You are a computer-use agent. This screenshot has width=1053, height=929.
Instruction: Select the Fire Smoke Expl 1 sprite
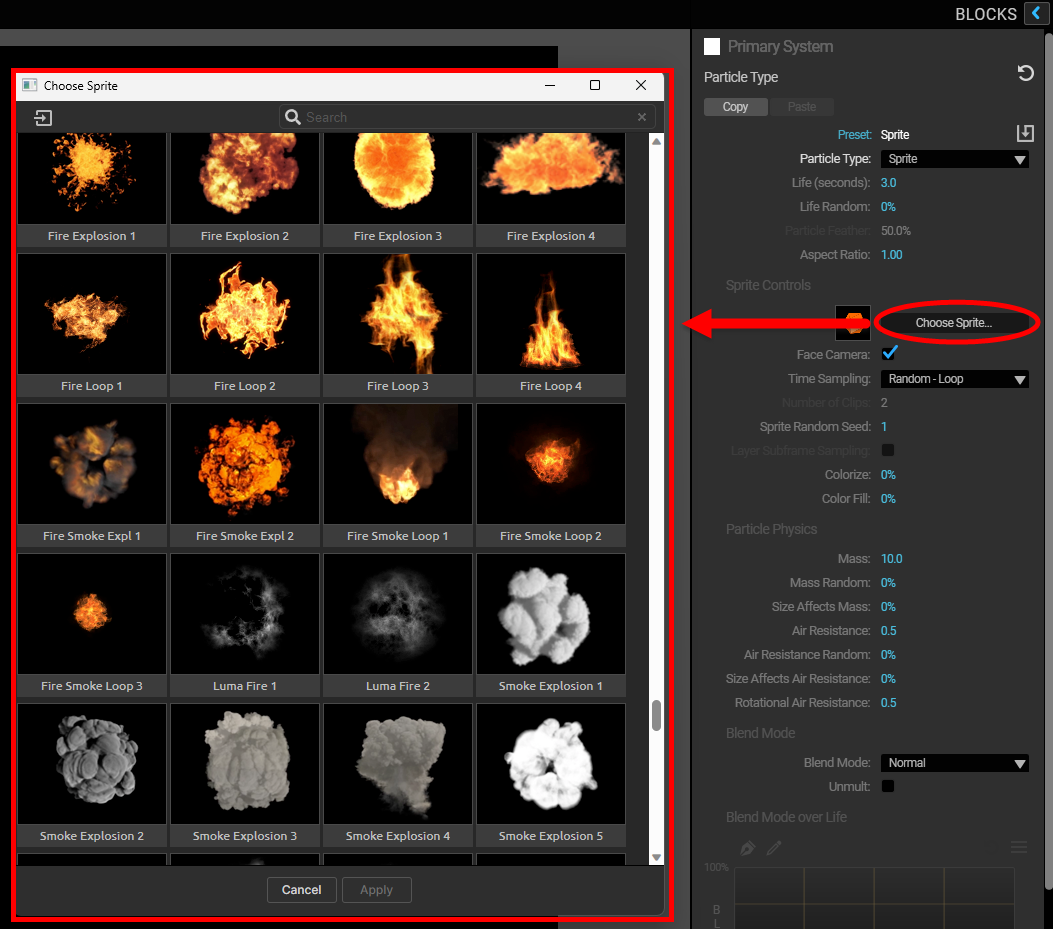point(92,475)
